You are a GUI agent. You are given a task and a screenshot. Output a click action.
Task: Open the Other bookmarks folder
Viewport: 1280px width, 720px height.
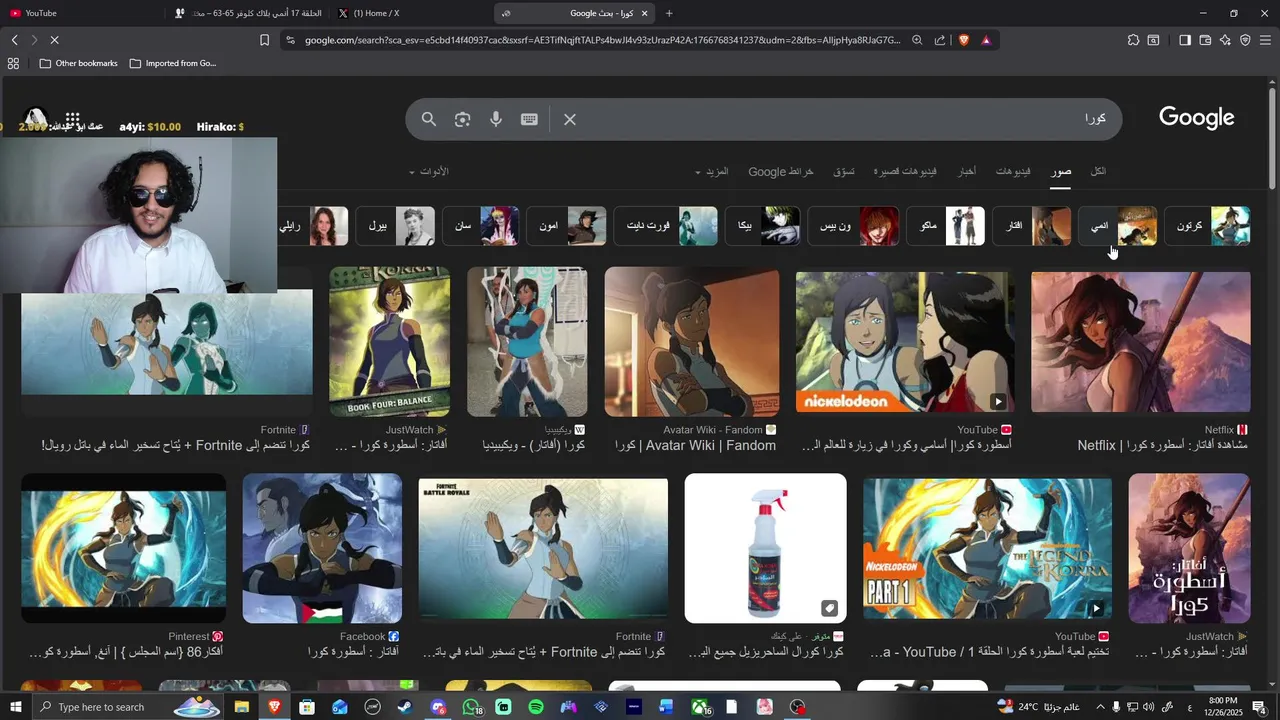tap(79, 63)
